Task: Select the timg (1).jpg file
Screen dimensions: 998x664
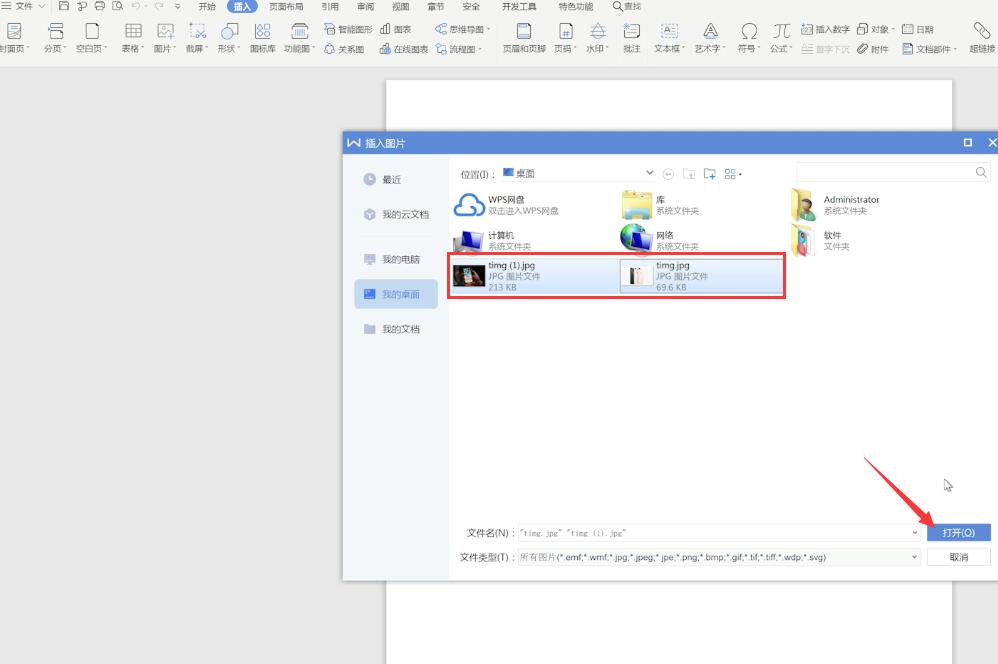Action: tap(533, 276)
